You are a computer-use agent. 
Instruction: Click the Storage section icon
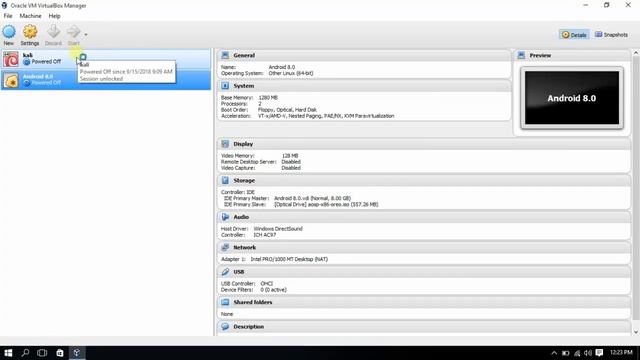tap(225, 180)
